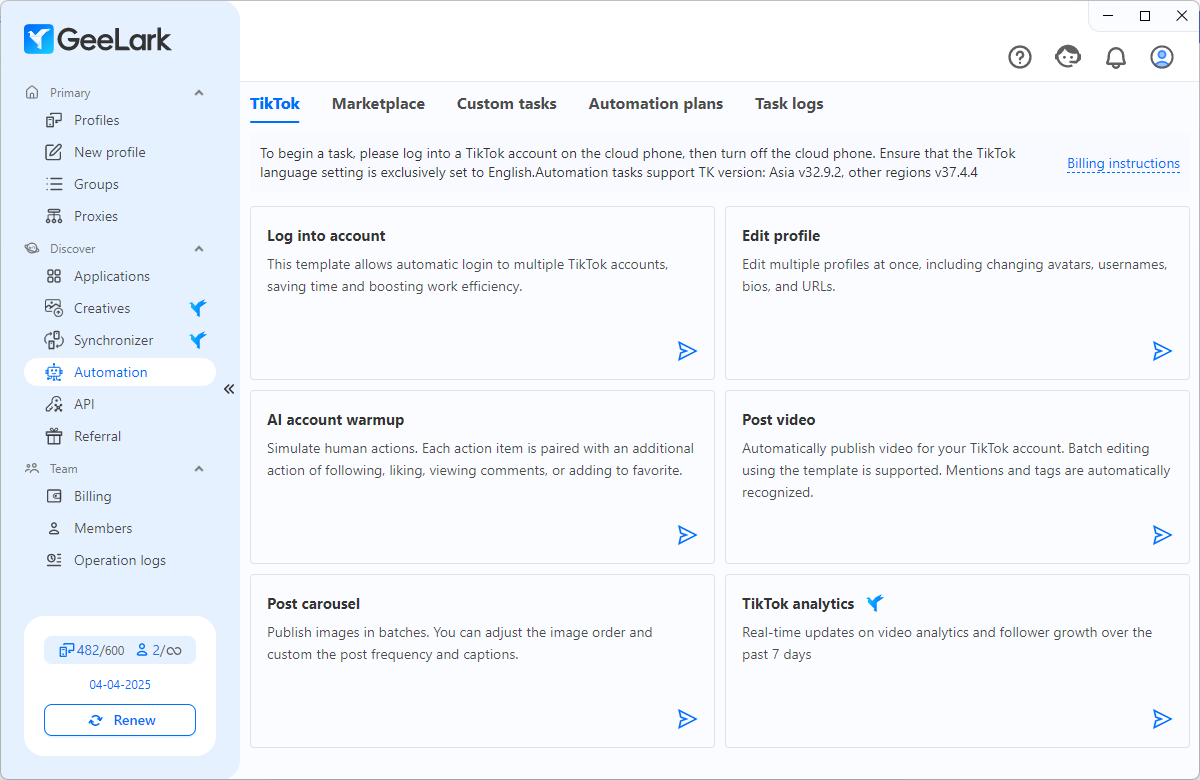Image resolution: width=1200 pixels, height=780 pixels.
Task: Click the Profiles sidebar icon
Action: click(x=54, y=120)
